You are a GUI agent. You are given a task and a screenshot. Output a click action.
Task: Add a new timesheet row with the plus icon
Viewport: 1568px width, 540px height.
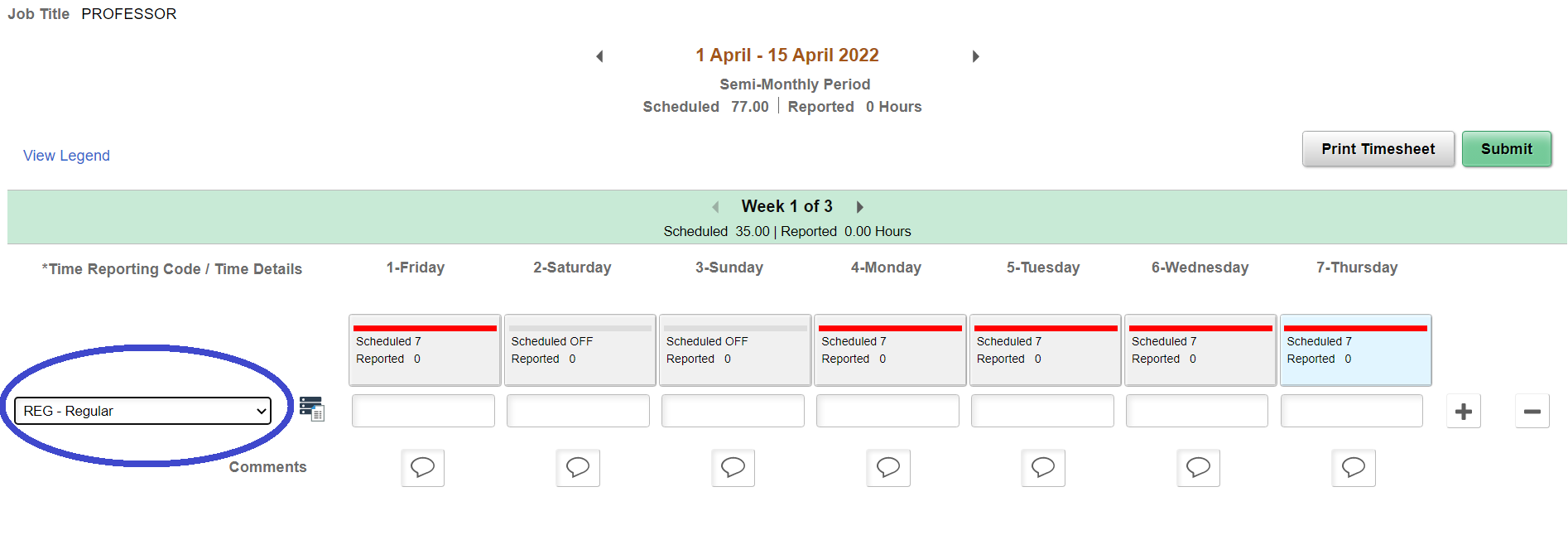tap(1464, 410)
